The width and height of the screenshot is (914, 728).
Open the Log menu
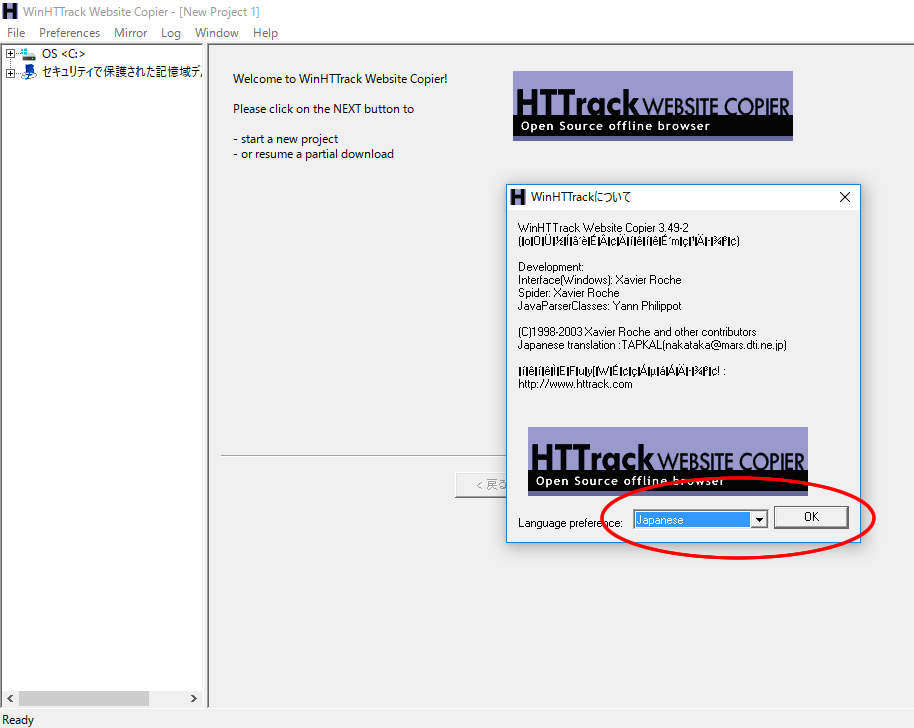click(170, 32)
